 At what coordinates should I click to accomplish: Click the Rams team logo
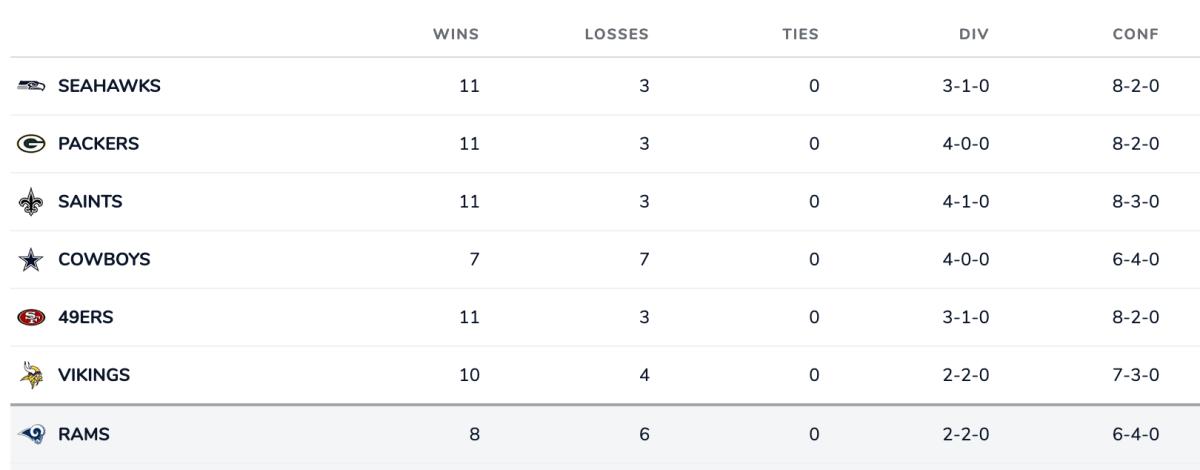[30, 434]
